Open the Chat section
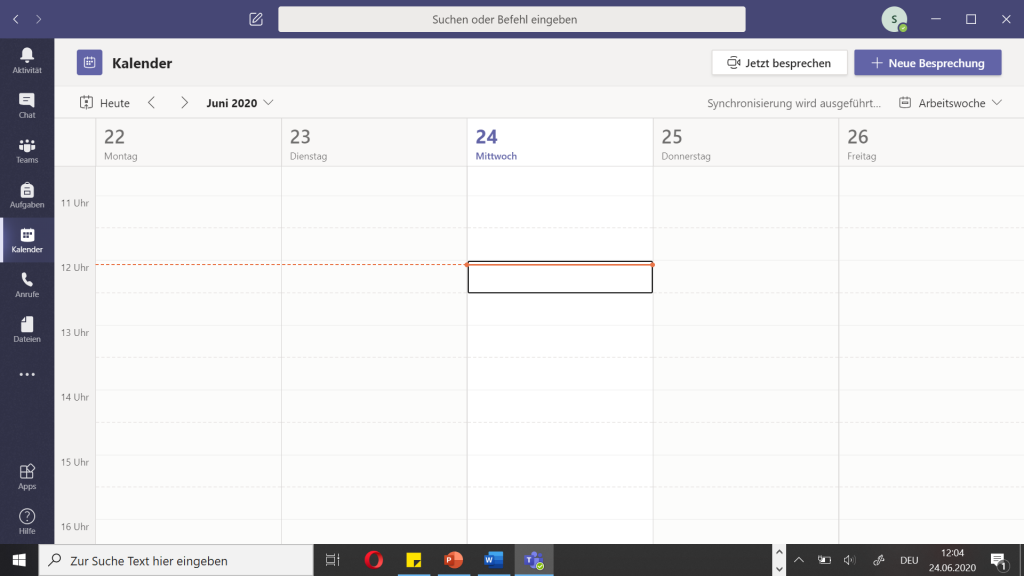 click(x=27, y=106)
